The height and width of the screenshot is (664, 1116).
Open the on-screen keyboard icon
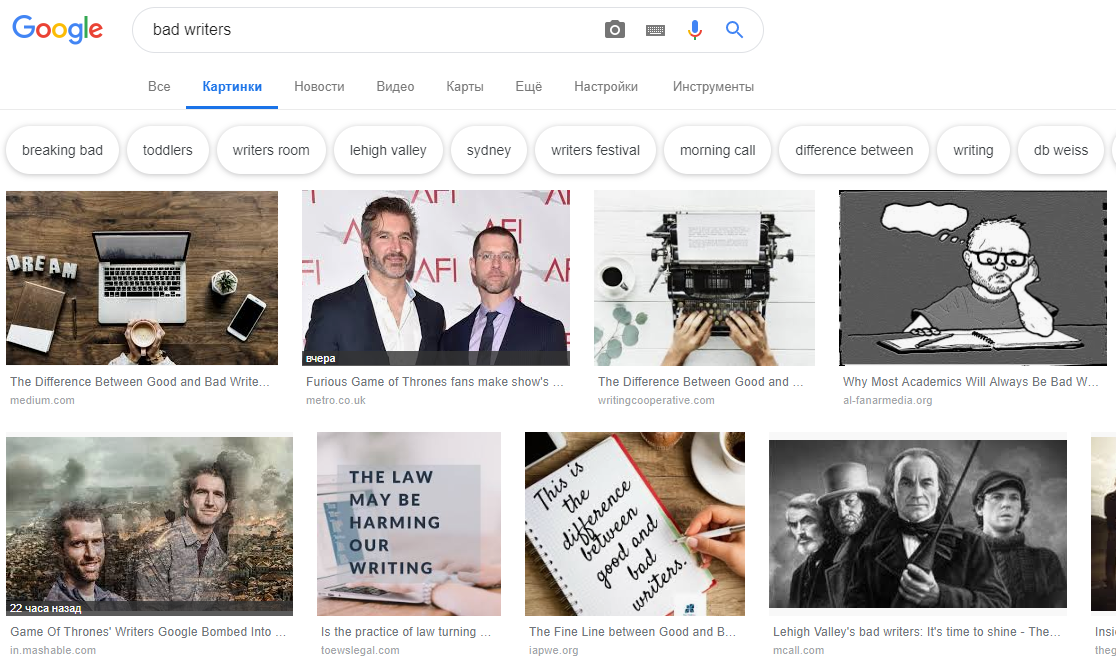655,30
